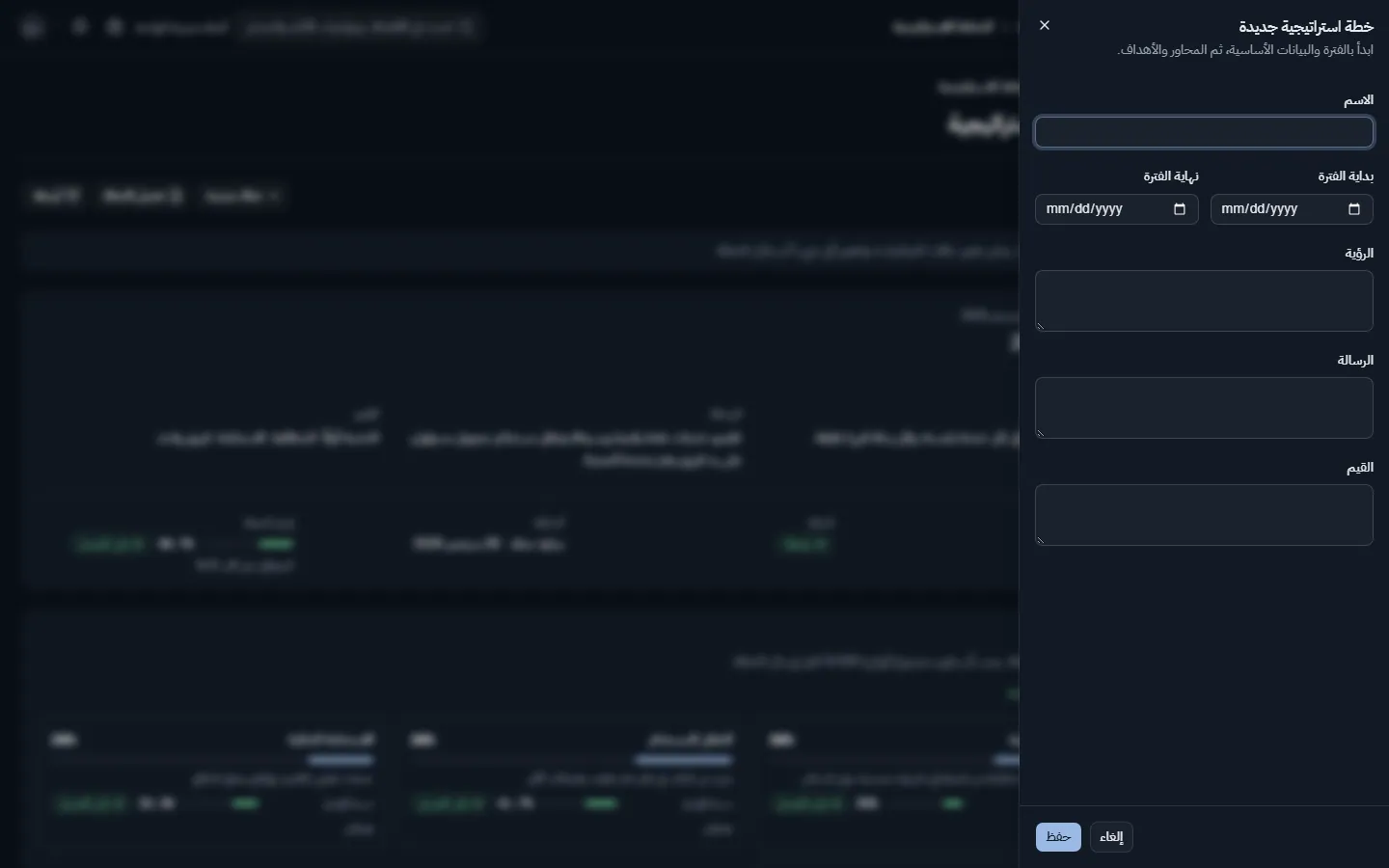This screenshot has height=868, width=1389.
Task: Focus the الرؤية vision text area
Action: pyautogui.click(x=1204, y=301)
